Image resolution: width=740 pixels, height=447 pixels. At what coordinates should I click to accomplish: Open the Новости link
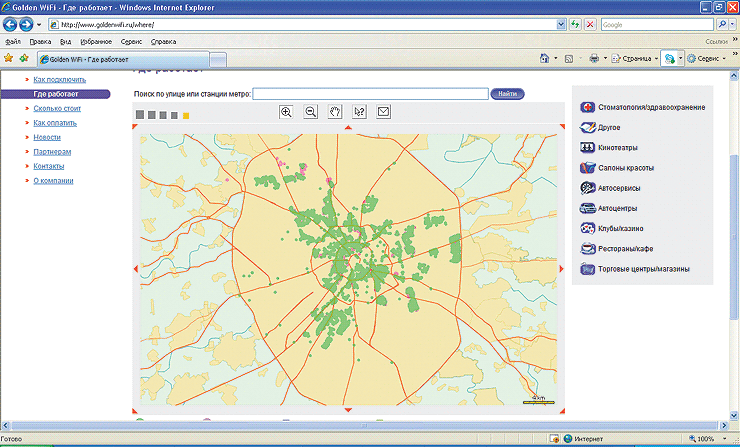(47, 137)
